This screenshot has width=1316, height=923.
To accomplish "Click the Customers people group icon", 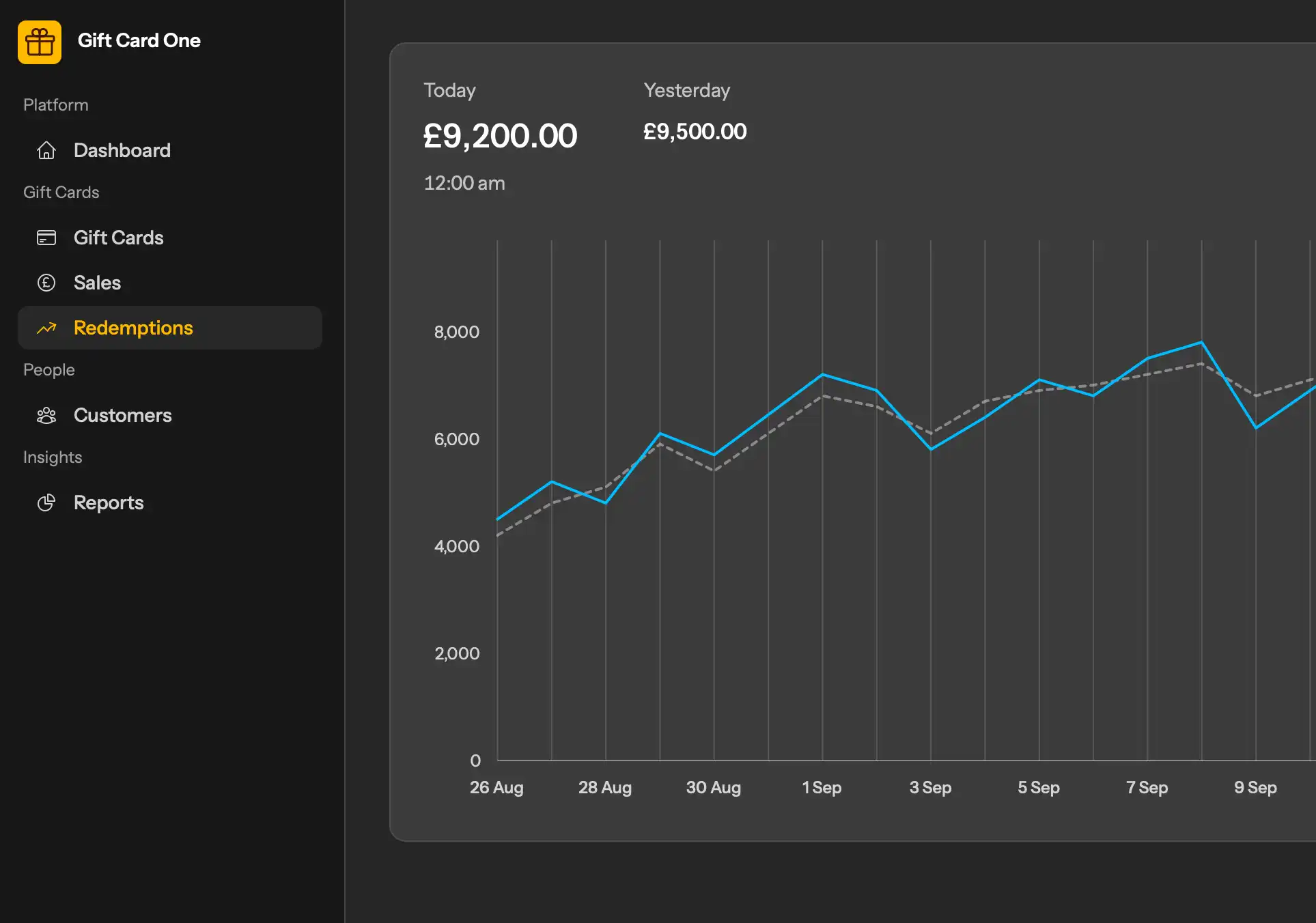I will click(46, 415).
